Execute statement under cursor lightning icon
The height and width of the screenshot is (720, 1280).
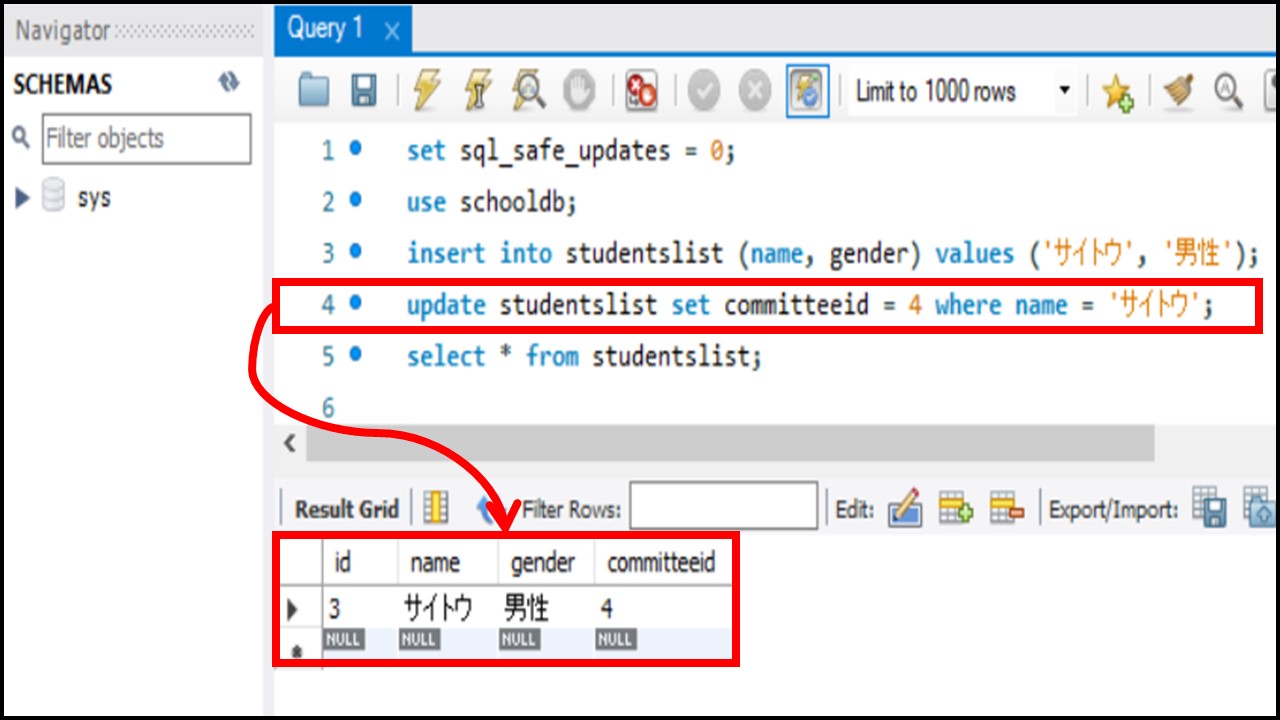coord(478,92)
